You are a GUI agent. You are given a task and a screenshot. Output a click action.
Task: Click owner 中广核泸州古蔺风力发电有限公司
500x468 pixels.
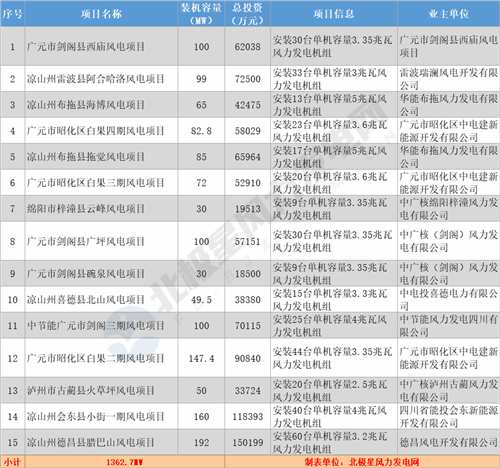448,391
